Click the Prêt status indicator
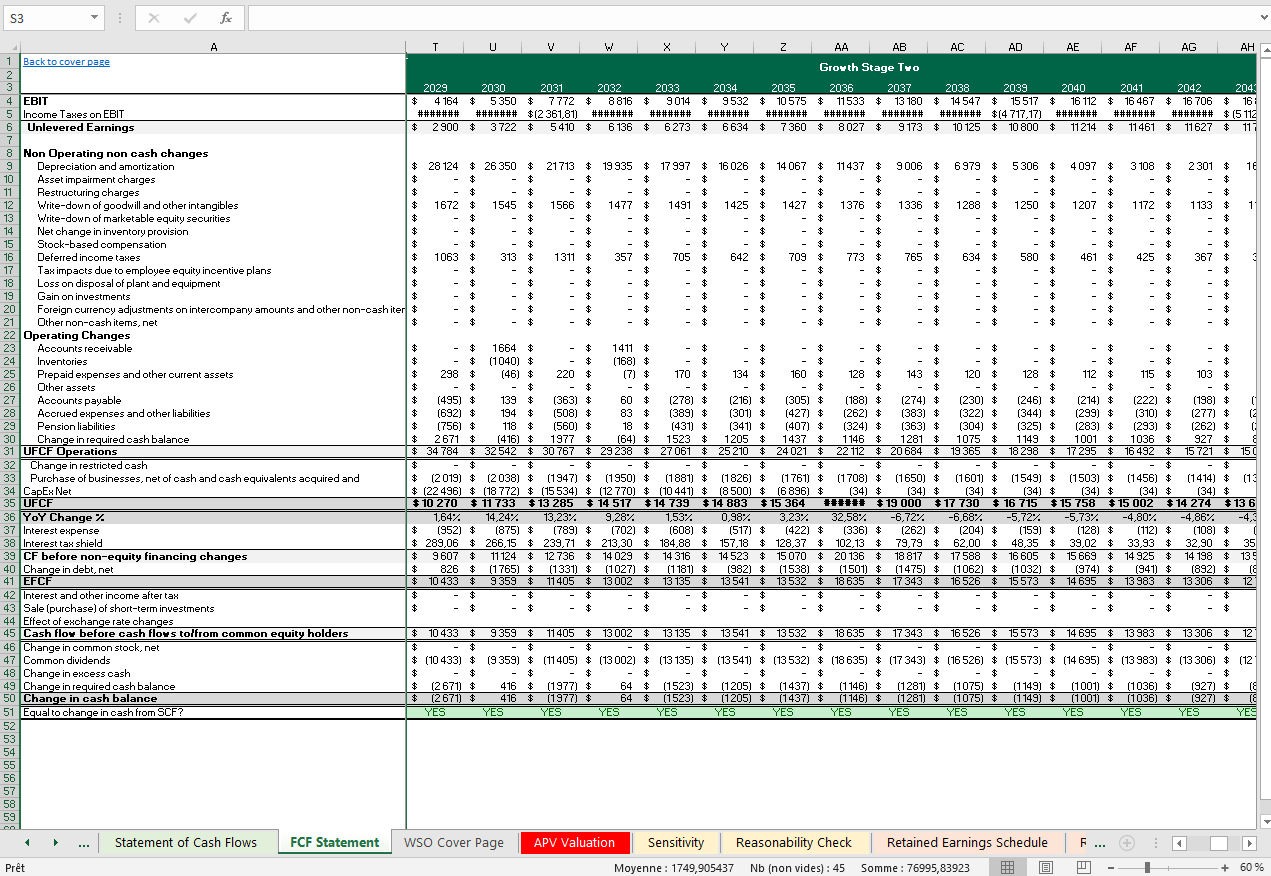Viewport: 1271px width, 876px height. pos(15,867)
